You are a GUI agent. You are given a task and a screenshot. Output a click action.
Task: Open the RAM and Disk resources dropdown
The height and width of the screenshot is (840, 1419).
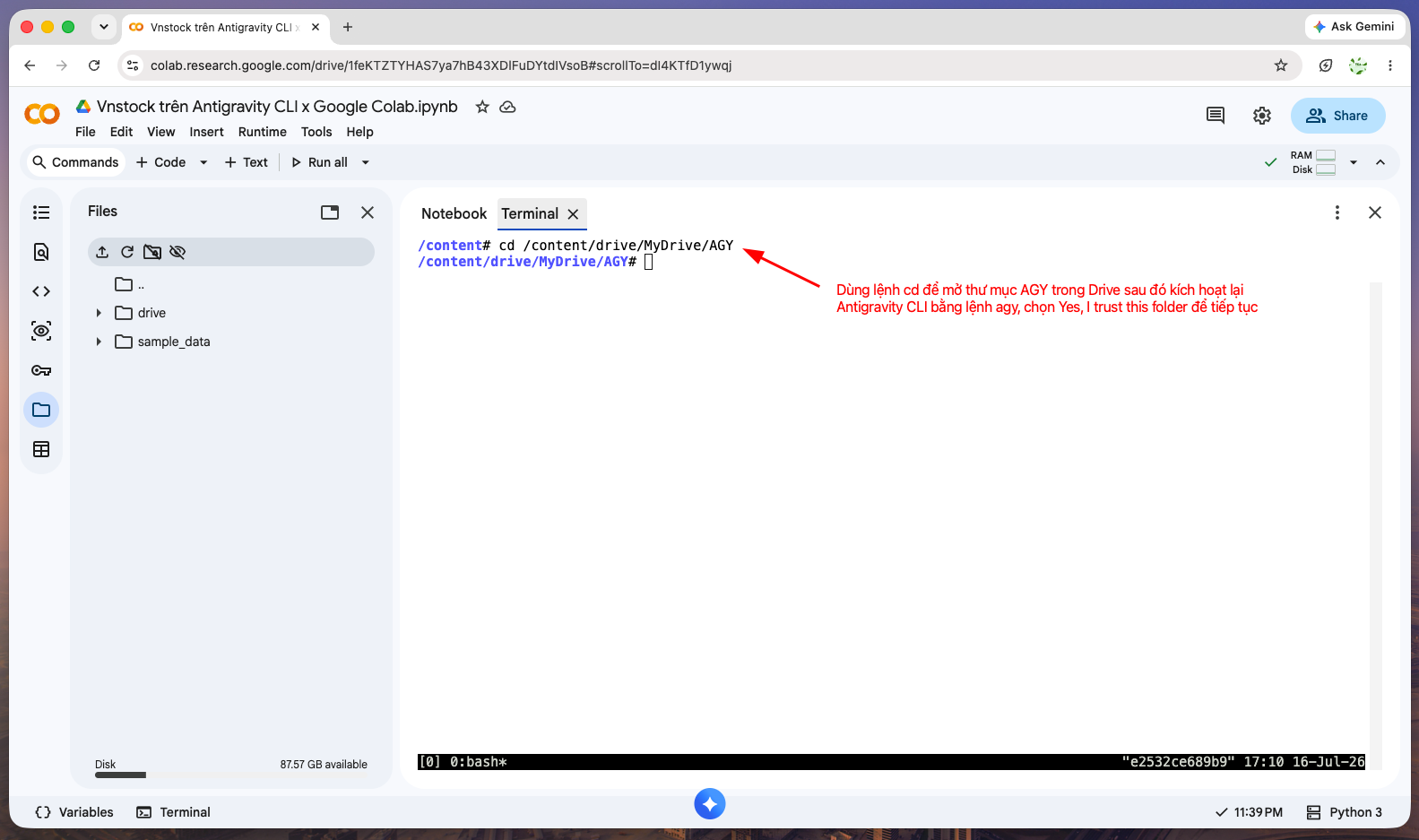[1354, 162]
